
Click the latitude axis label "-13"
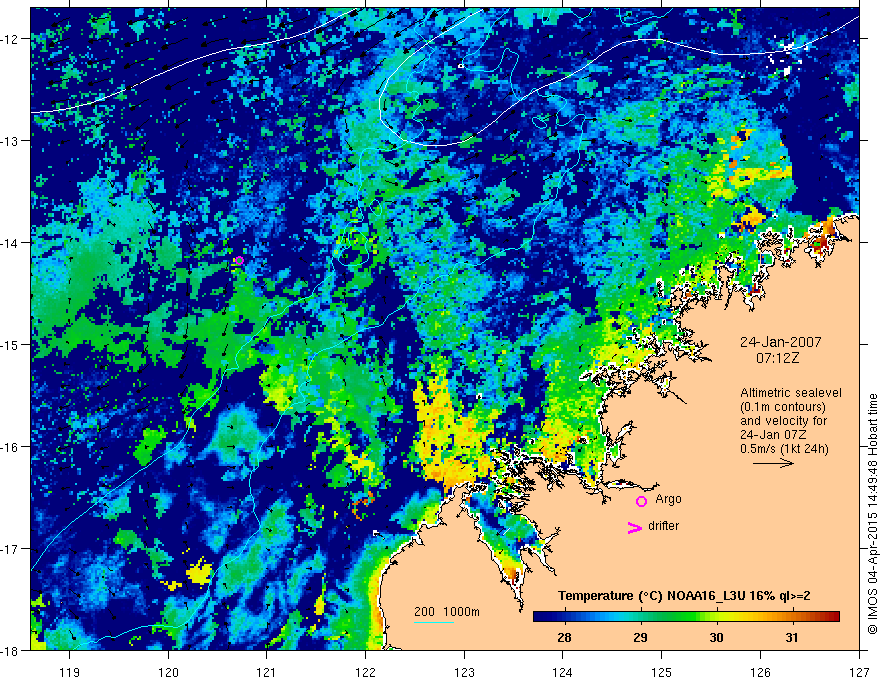tap(11, 141)
